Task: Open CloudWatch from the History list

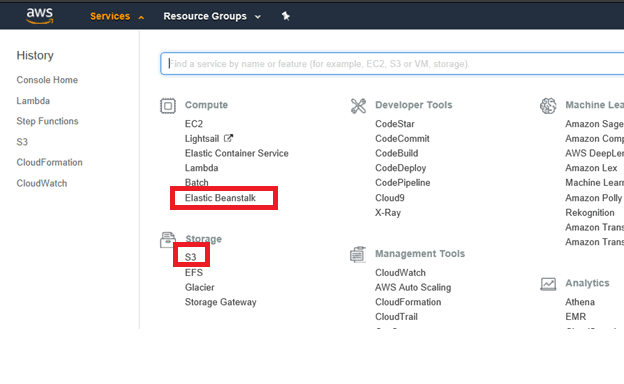Action: coord(42,183)
